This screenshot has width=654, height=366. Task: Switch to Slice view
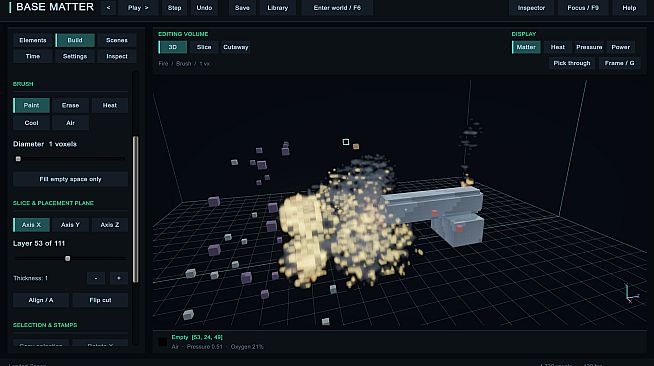(204, 47)
